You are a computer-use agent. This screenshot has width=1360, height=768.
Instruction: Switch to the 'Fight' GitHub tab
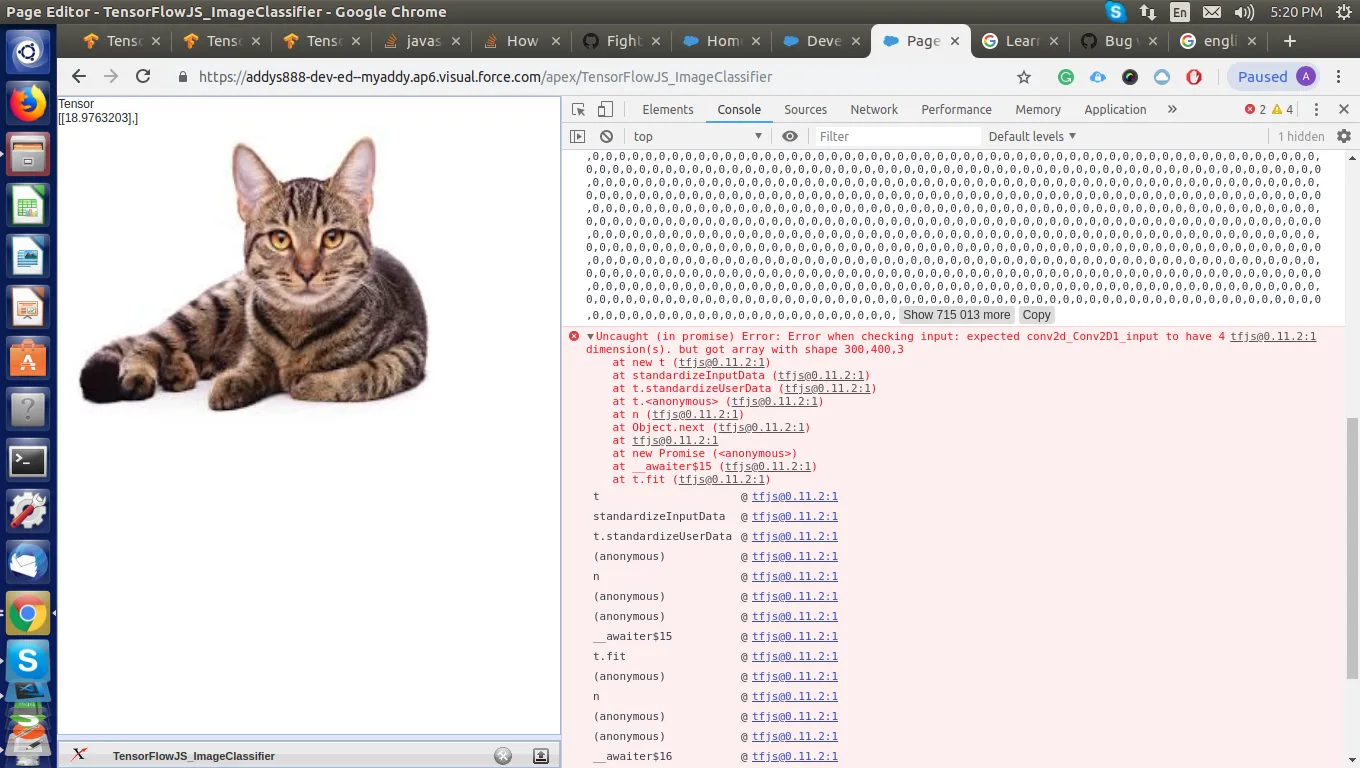622,41
